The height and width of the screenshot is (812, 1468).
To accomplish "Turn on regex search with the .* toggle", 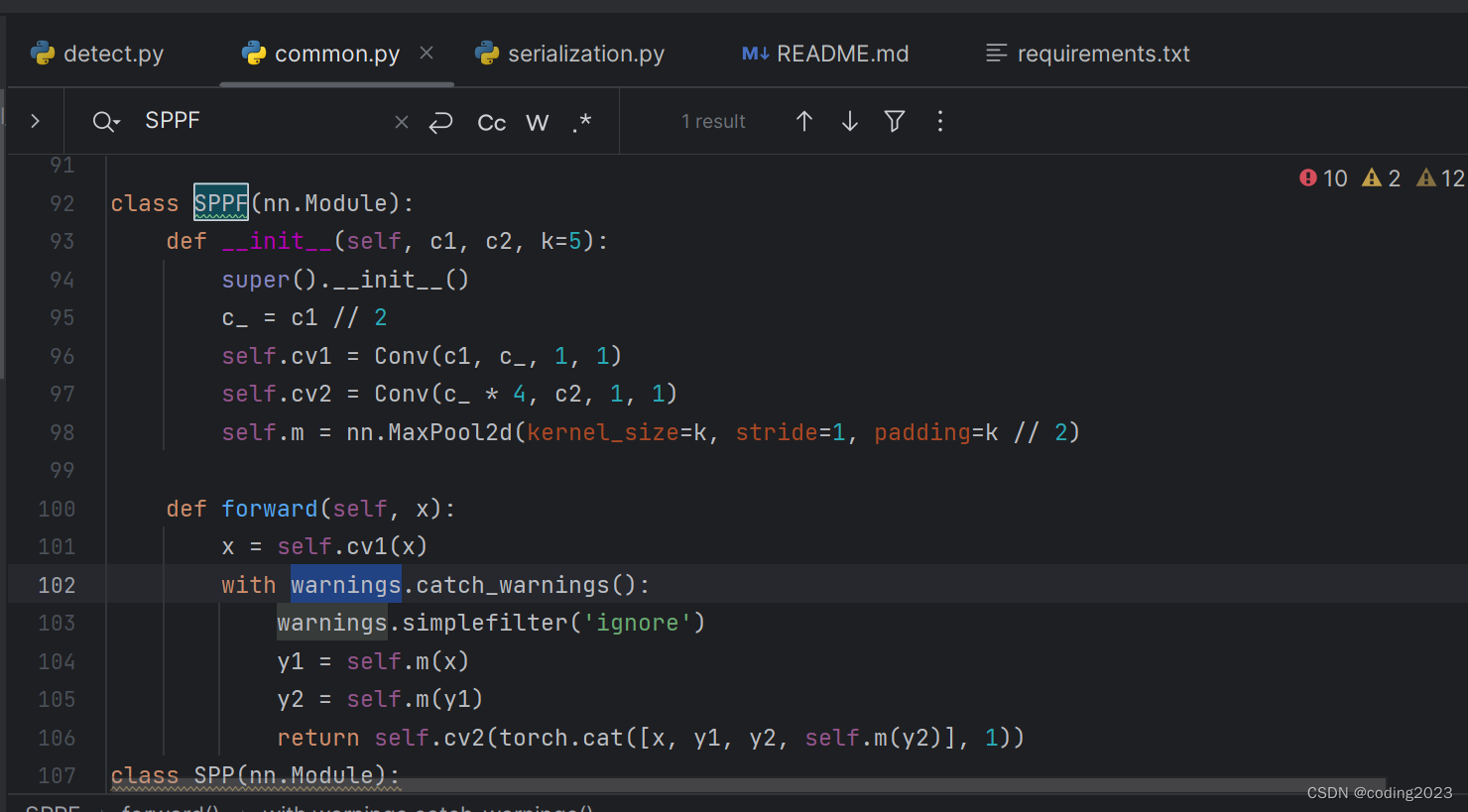I will pos(581,122).
